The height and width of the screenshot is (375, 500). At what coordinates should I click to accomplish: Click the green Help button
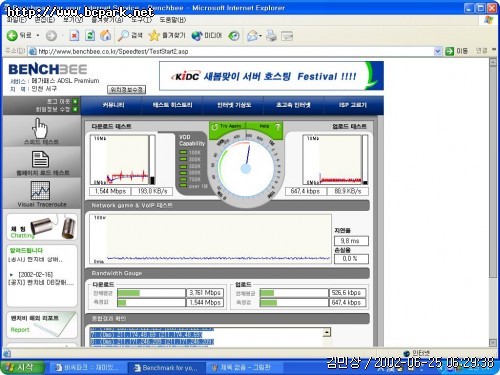[264, 127]
